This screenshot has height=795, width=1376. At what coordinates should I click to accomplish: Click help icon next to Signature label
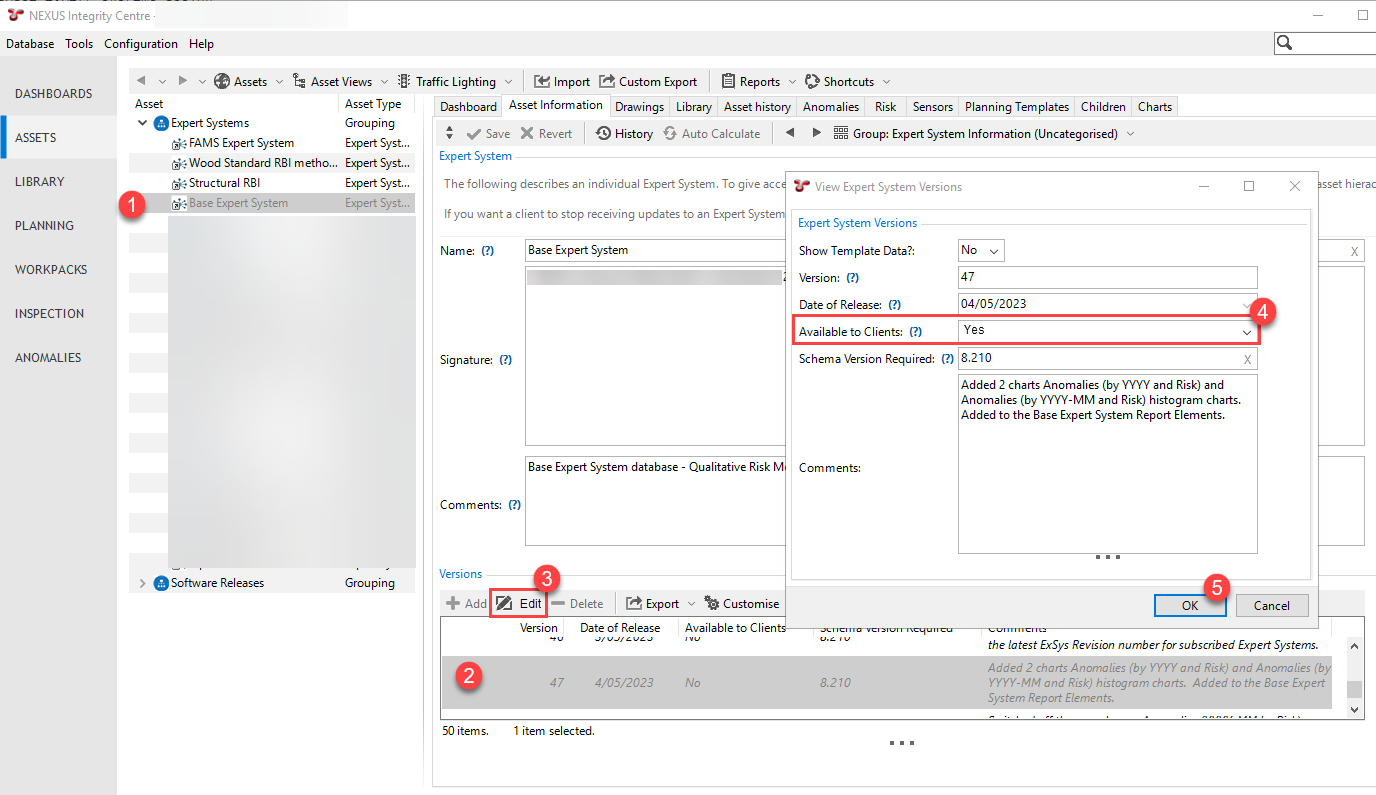click(506, 360)
